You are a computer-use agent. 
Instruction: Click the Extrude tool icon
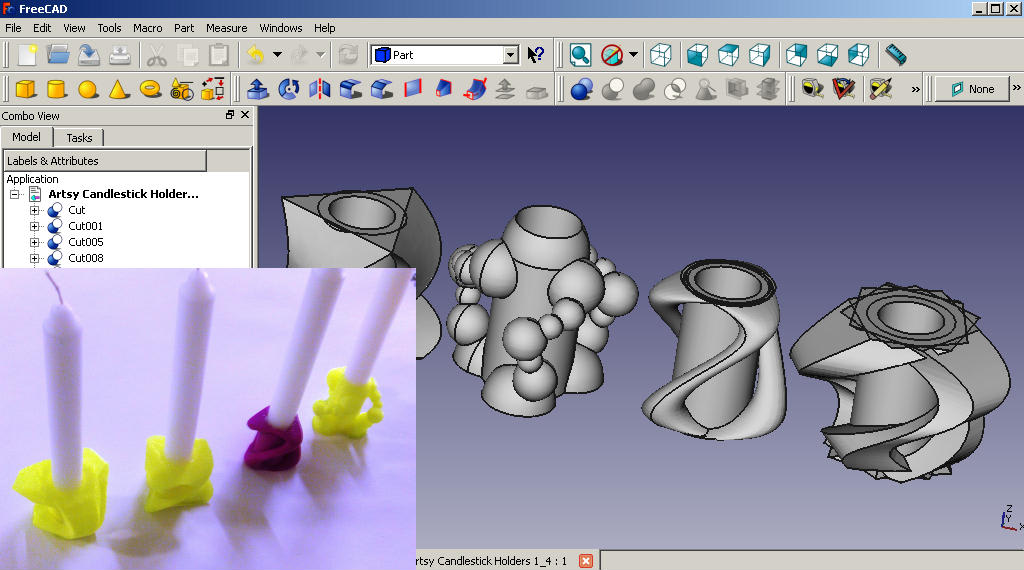257,89
